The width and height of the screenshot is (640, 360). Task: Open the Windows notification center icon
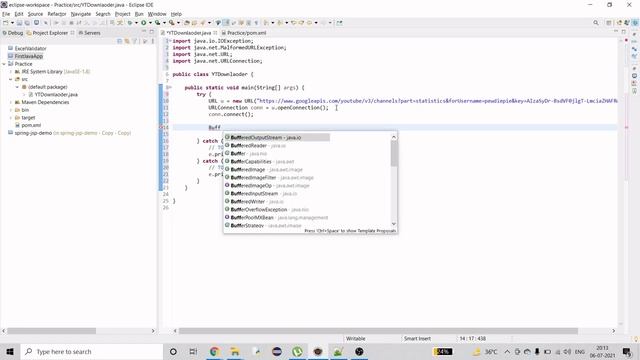click(x=627, y=351)
